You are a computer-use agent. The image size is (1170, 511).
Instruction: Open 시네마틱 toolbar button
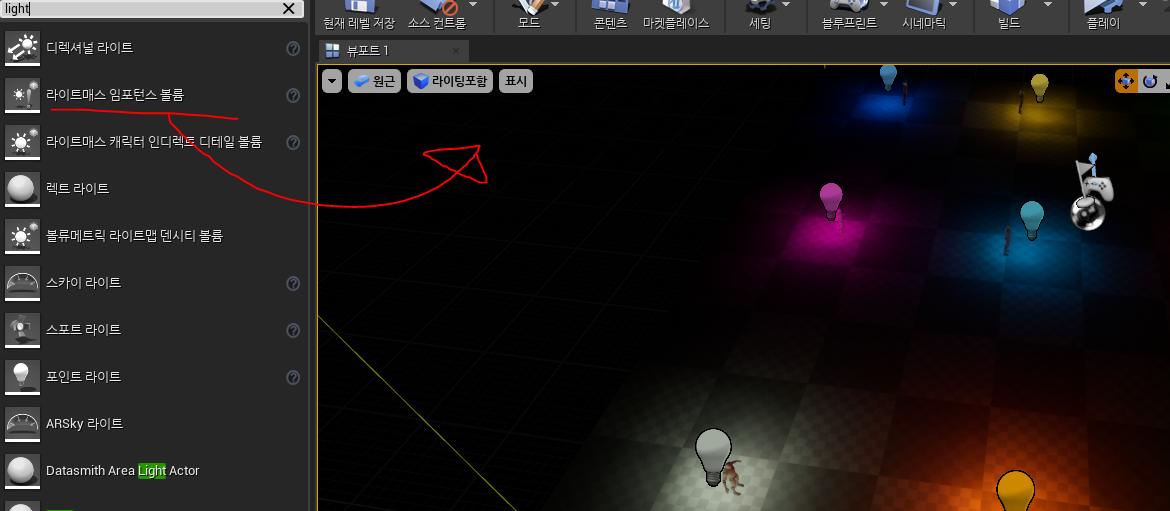pyautogui.click(x=924, y=16)
